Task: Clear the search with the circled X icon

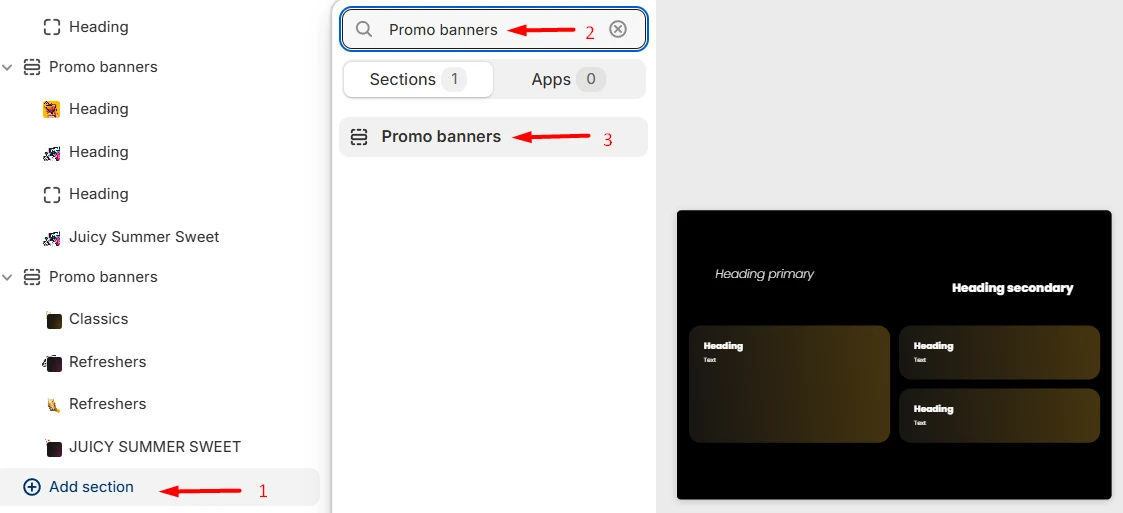Action: 617,29
